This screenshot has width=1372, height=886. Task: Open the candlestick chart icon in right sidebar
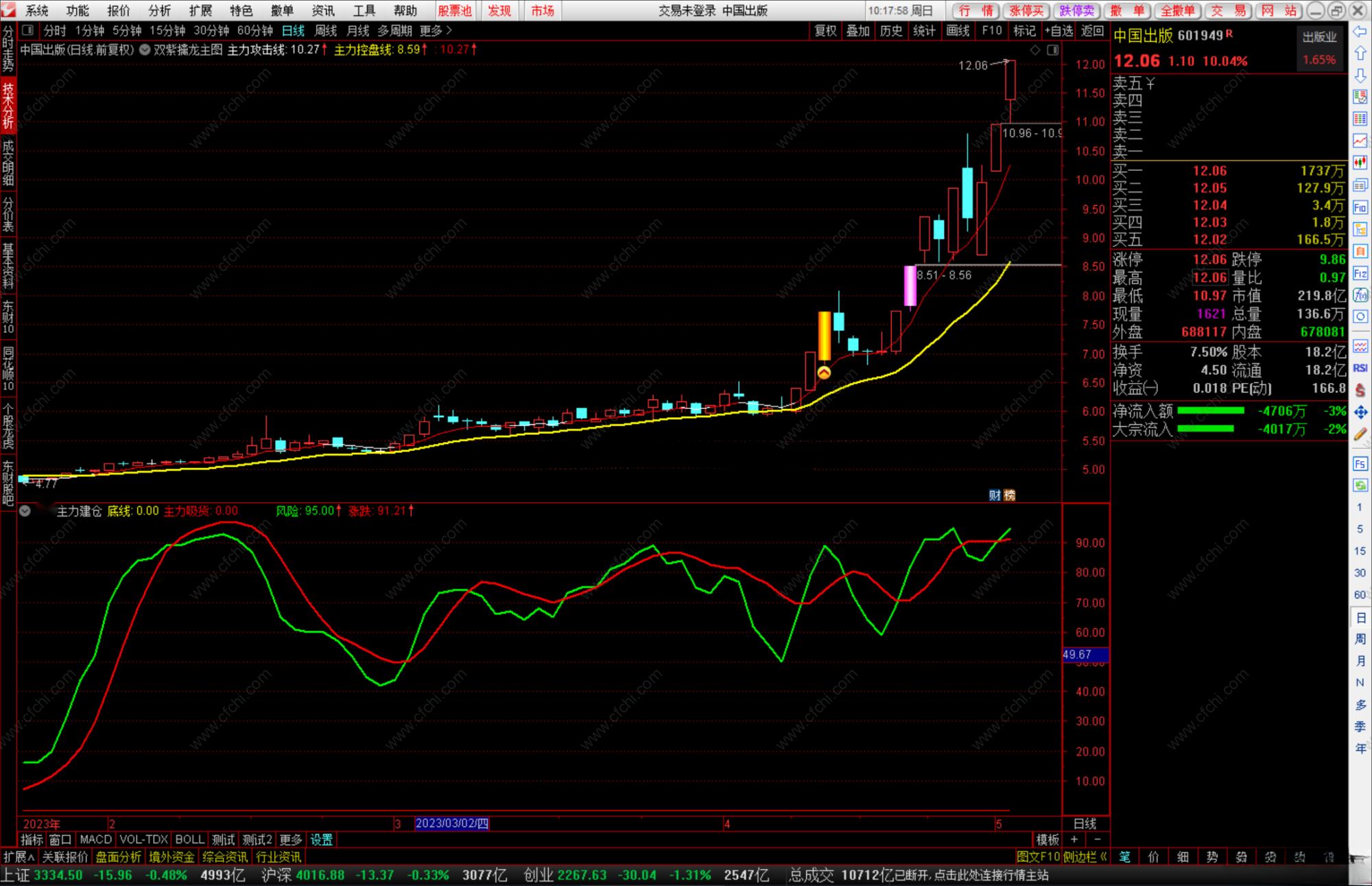(x=1360, y=163)
